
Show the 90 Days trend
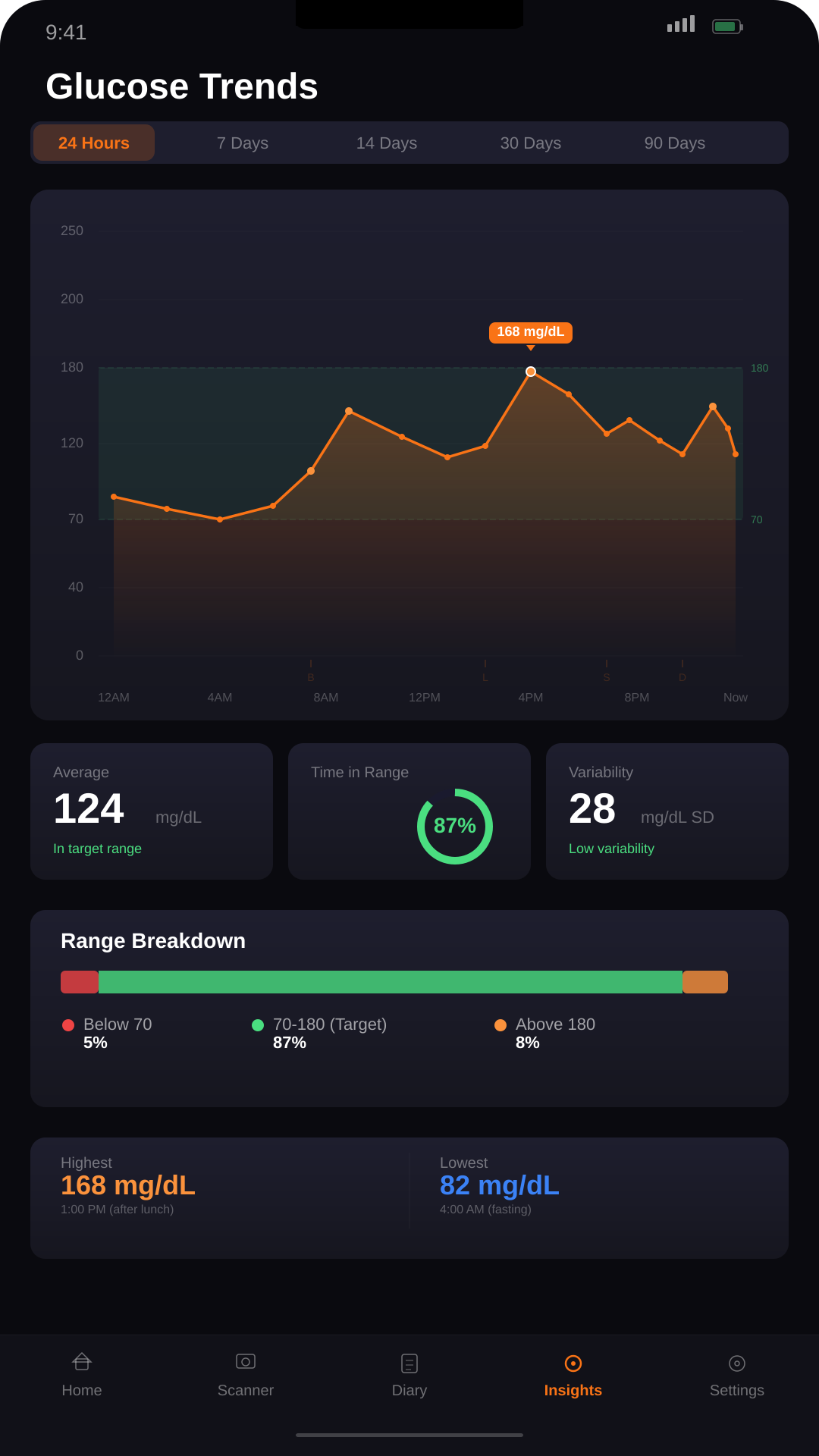[675, 143]
